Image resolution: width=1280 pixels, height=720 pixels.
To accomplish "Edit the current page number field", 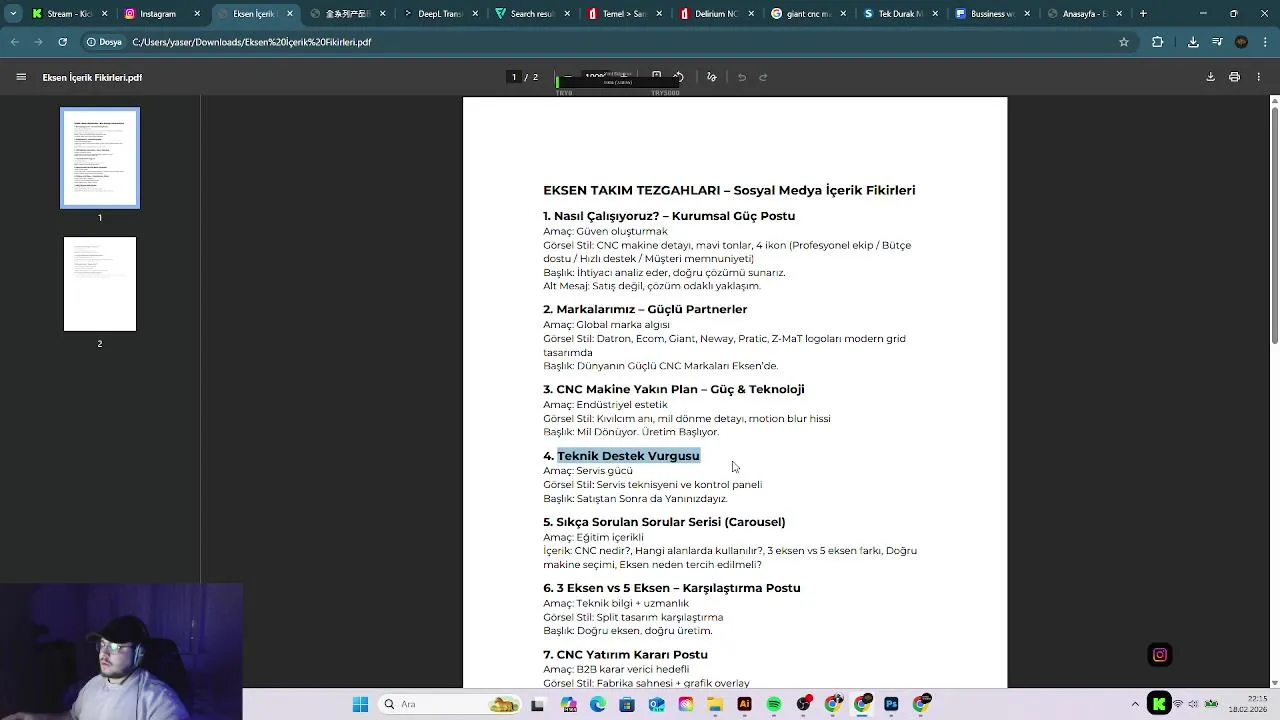I will tap(514, 77).
